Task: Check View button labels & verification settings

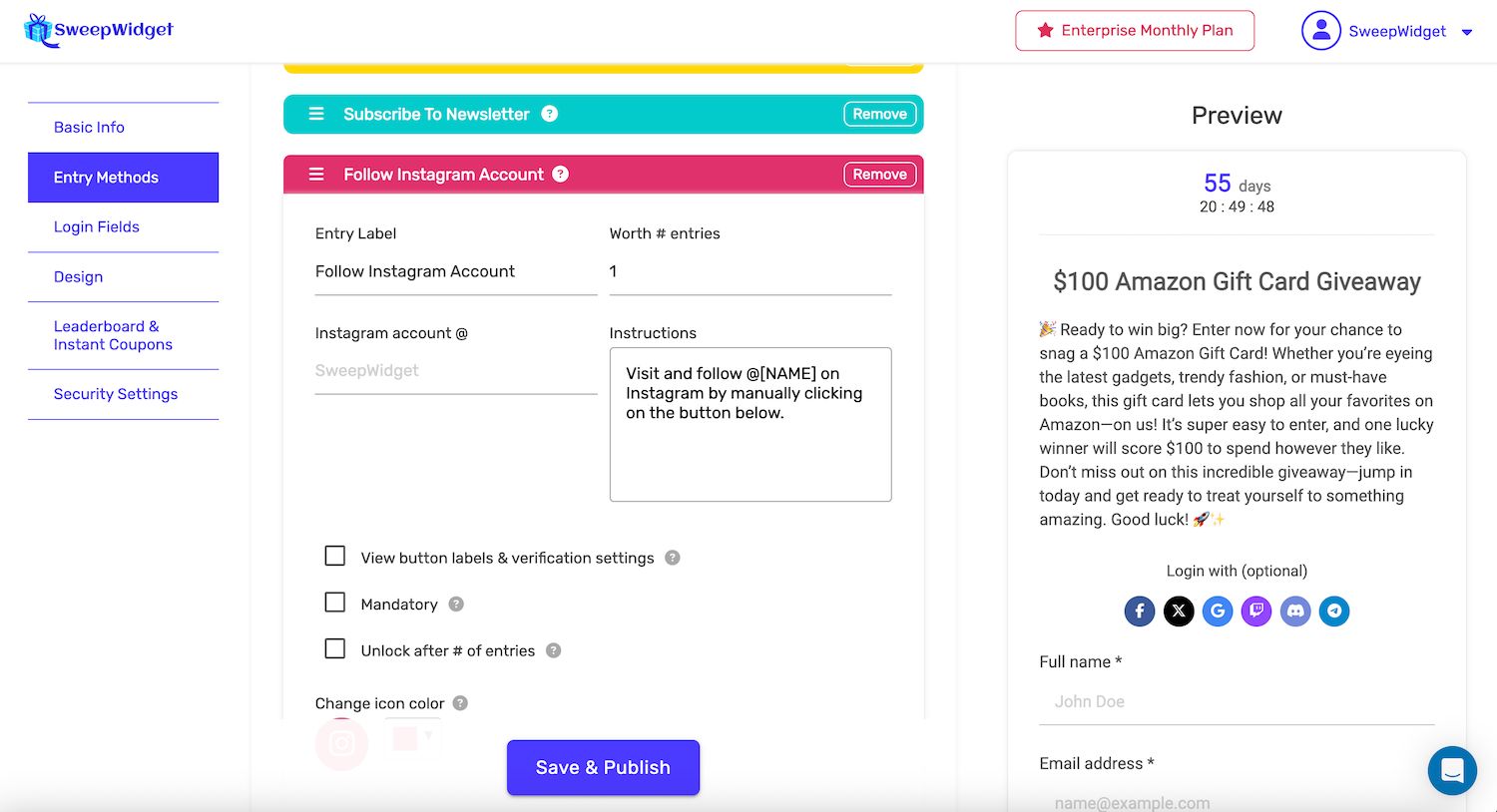Action: coord(334,556)
